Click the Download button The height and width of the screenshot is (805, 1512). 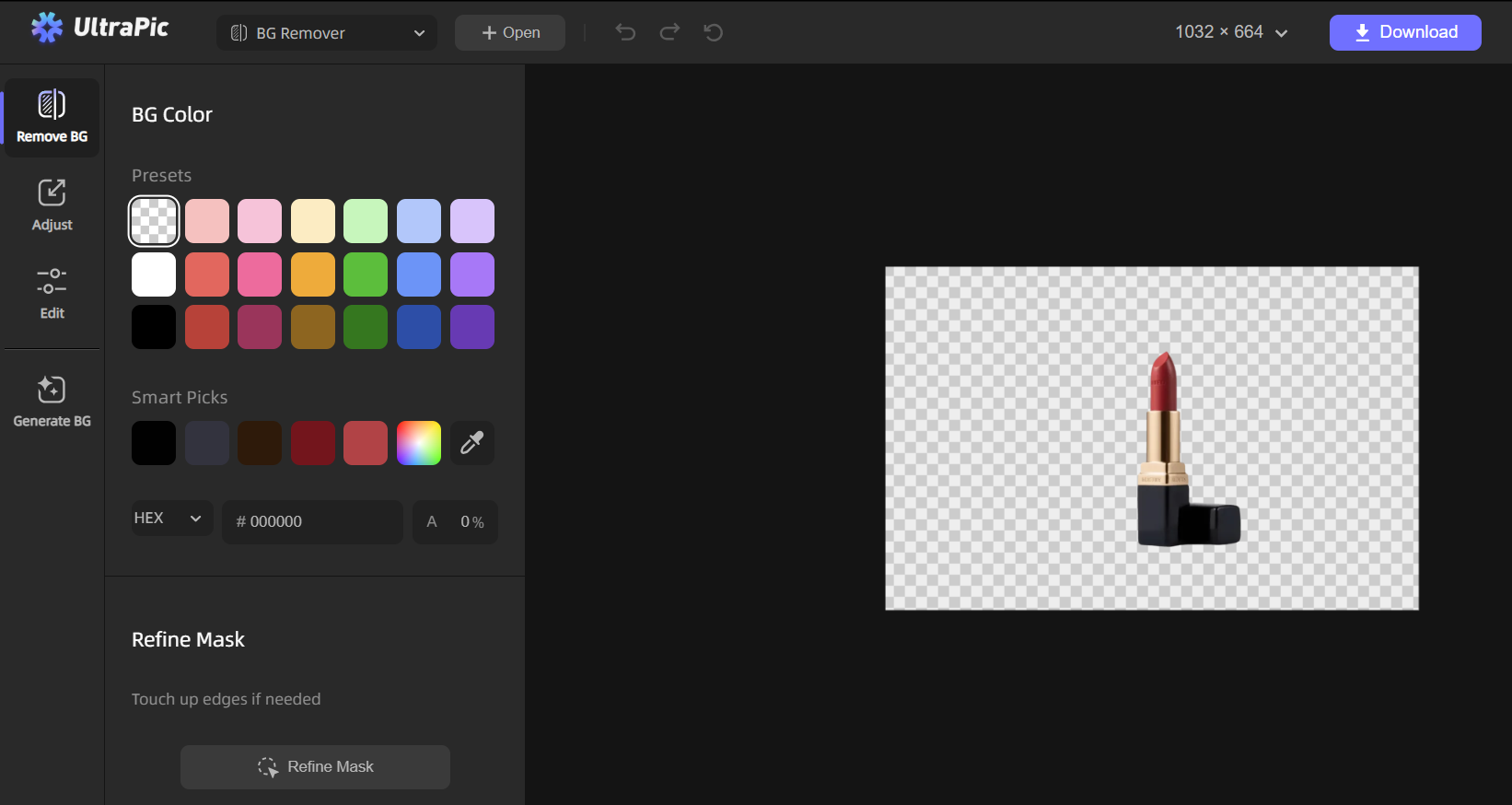tap(1404, 32)
